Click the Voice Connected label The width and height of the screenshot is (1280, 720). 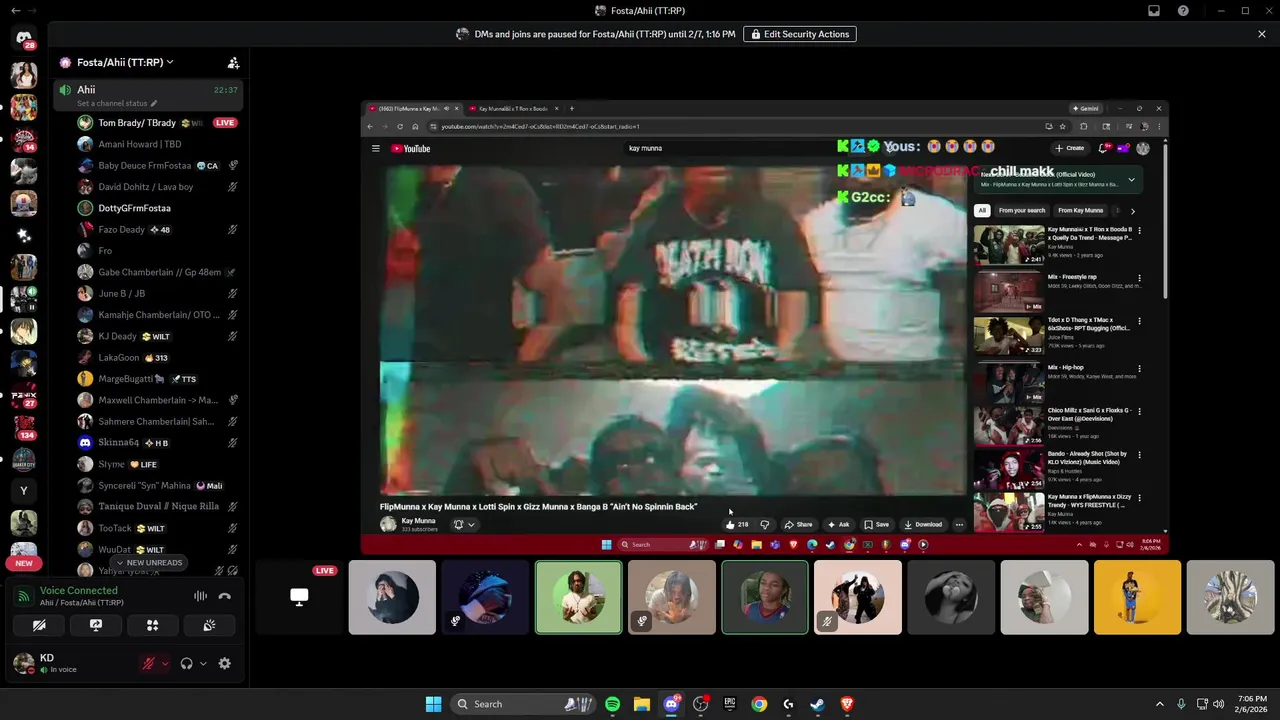[79, 590]
